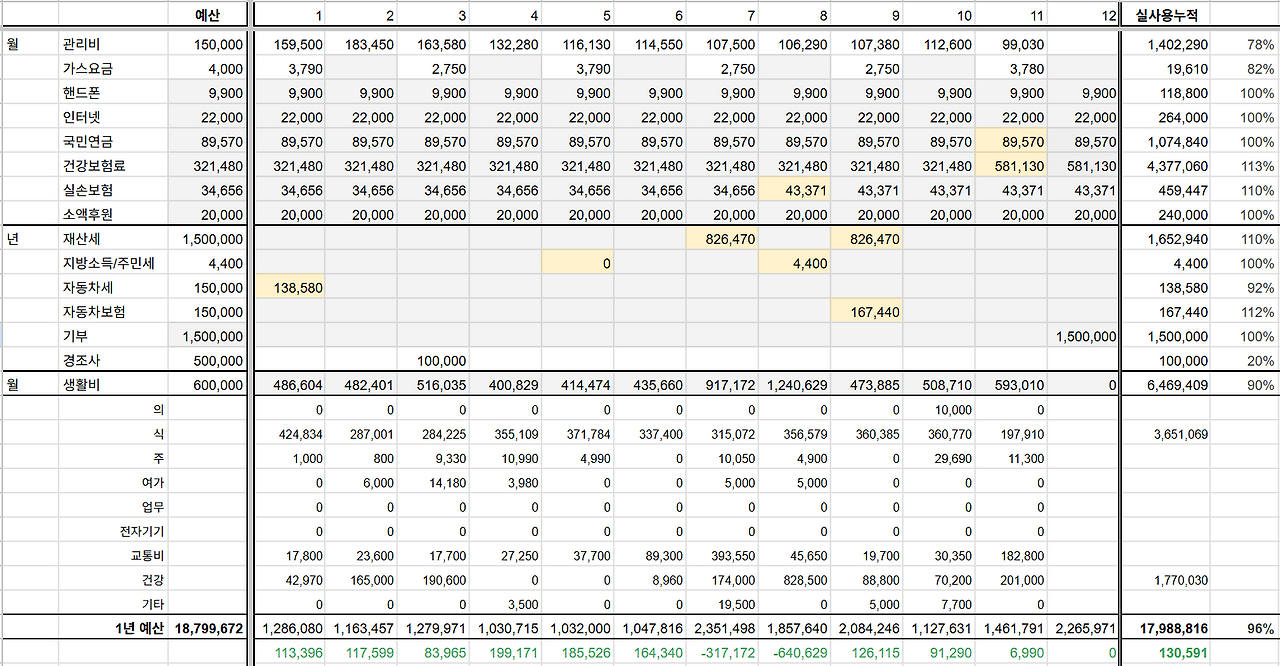The image size is (1280, 666).
Task: Click the "예산" column header
Action: pos(206,16)
